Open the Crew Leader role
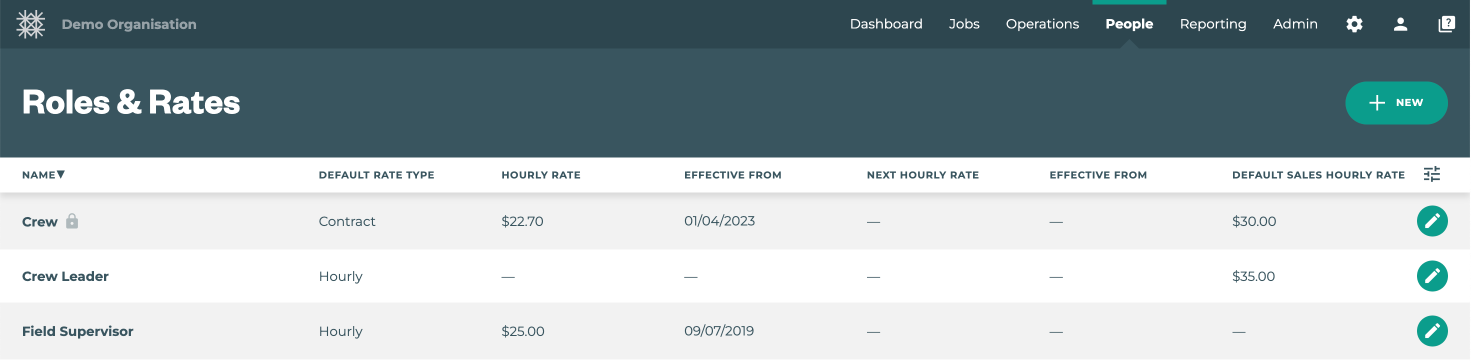Image resolution: width=1477 pixels, height=364 pixels. [65, 276]
